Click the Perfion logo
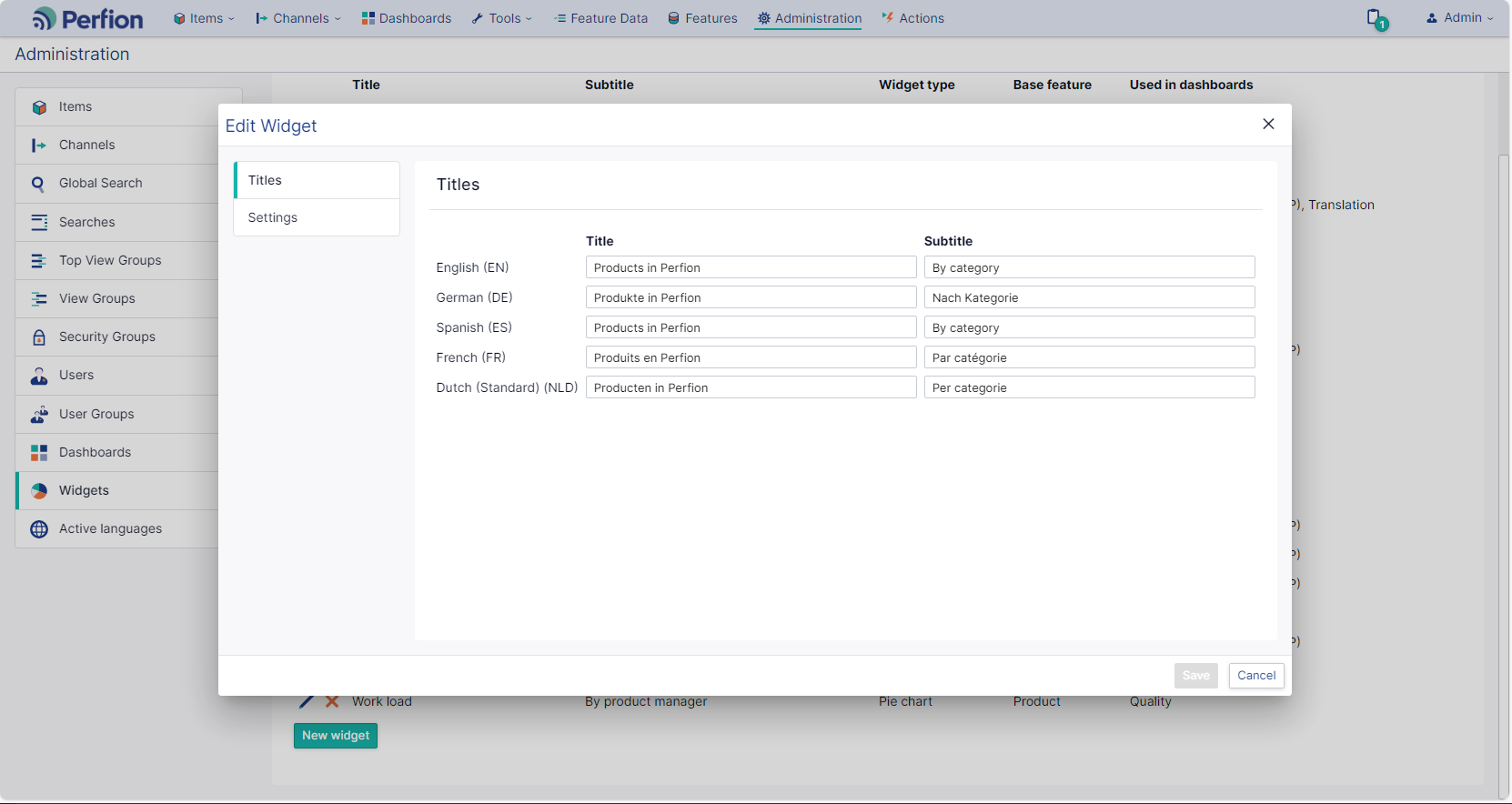 (87, 18)
